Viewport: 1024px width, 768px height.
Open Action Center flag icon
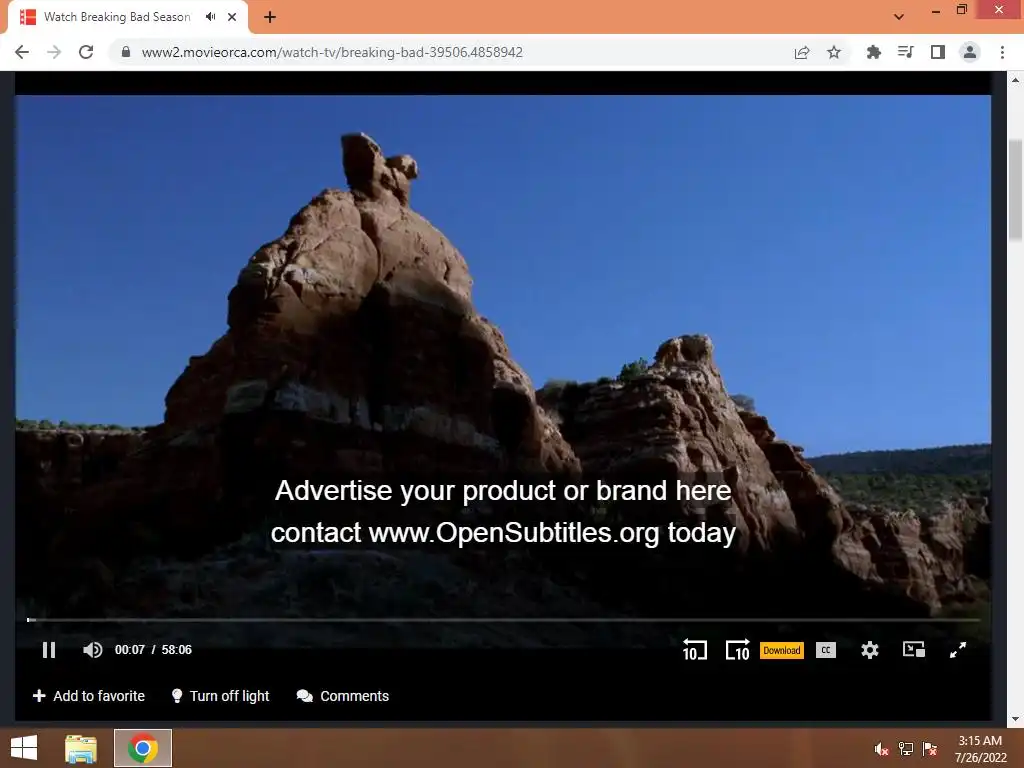(x=930, y=749)
